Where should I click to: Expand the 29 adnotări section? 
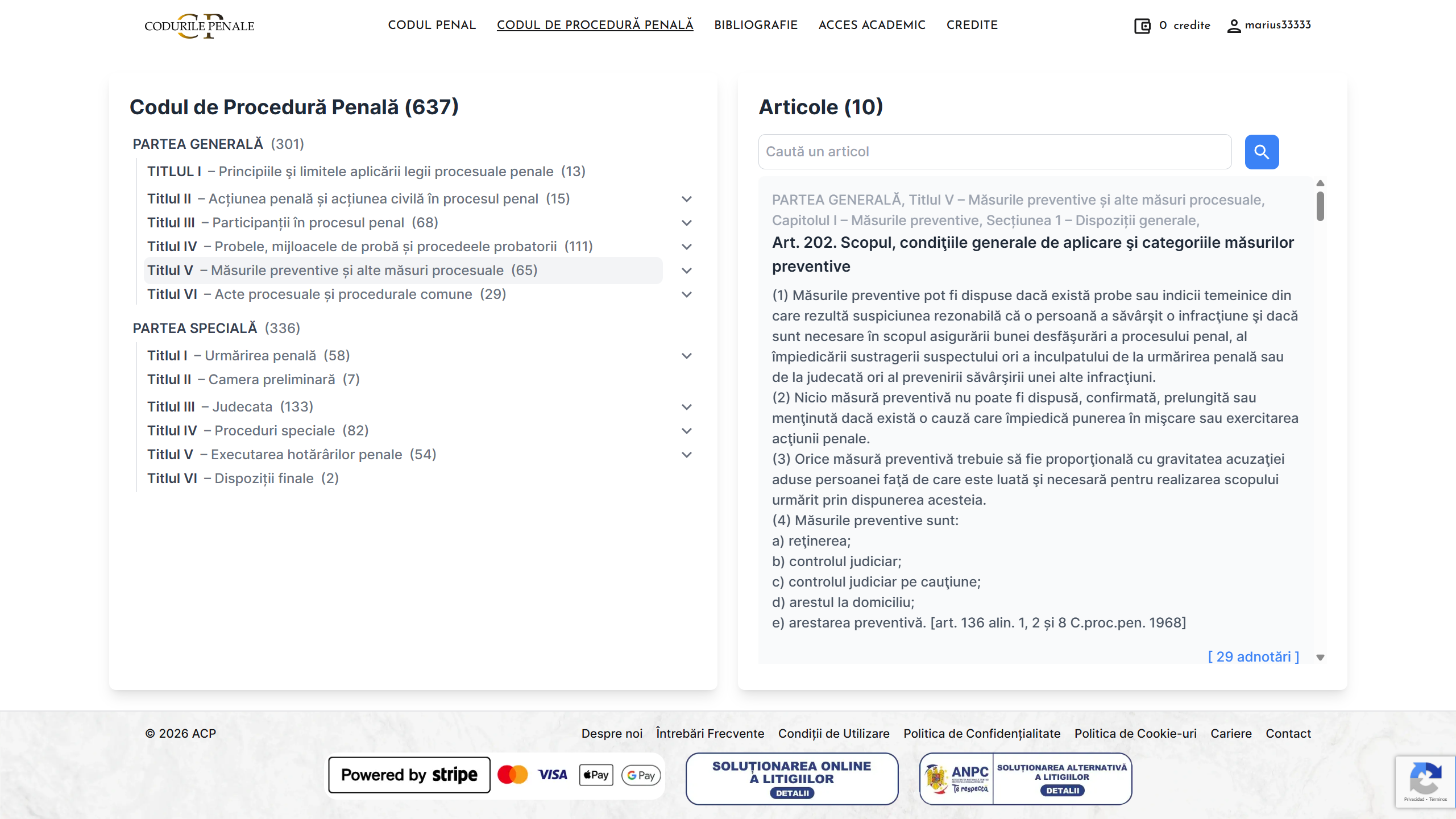coord(1254,656)
